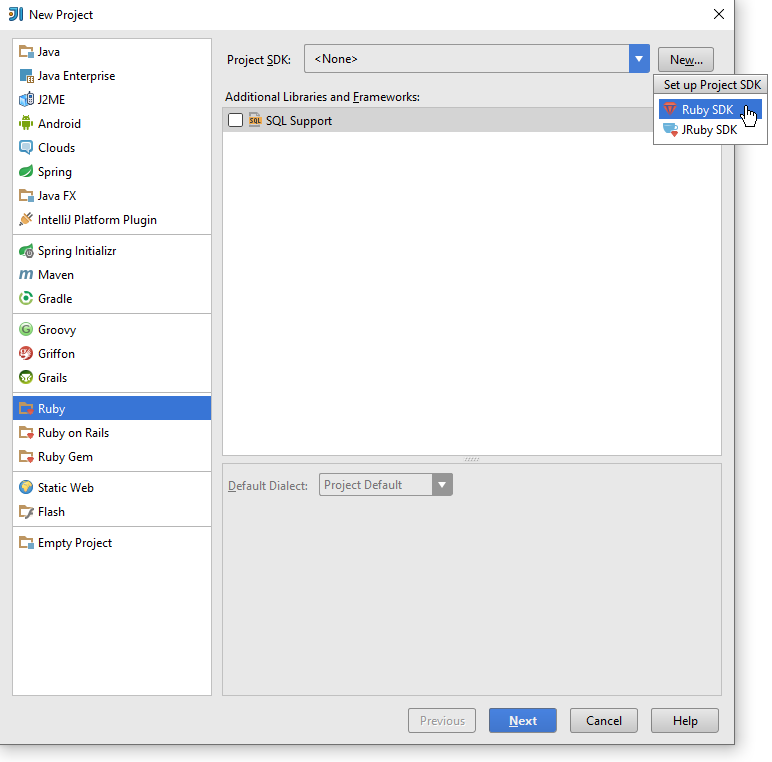Click the red Ruby SDK gem icon
Viewport: 772px width, 762px height.
(x=670, y=109)
